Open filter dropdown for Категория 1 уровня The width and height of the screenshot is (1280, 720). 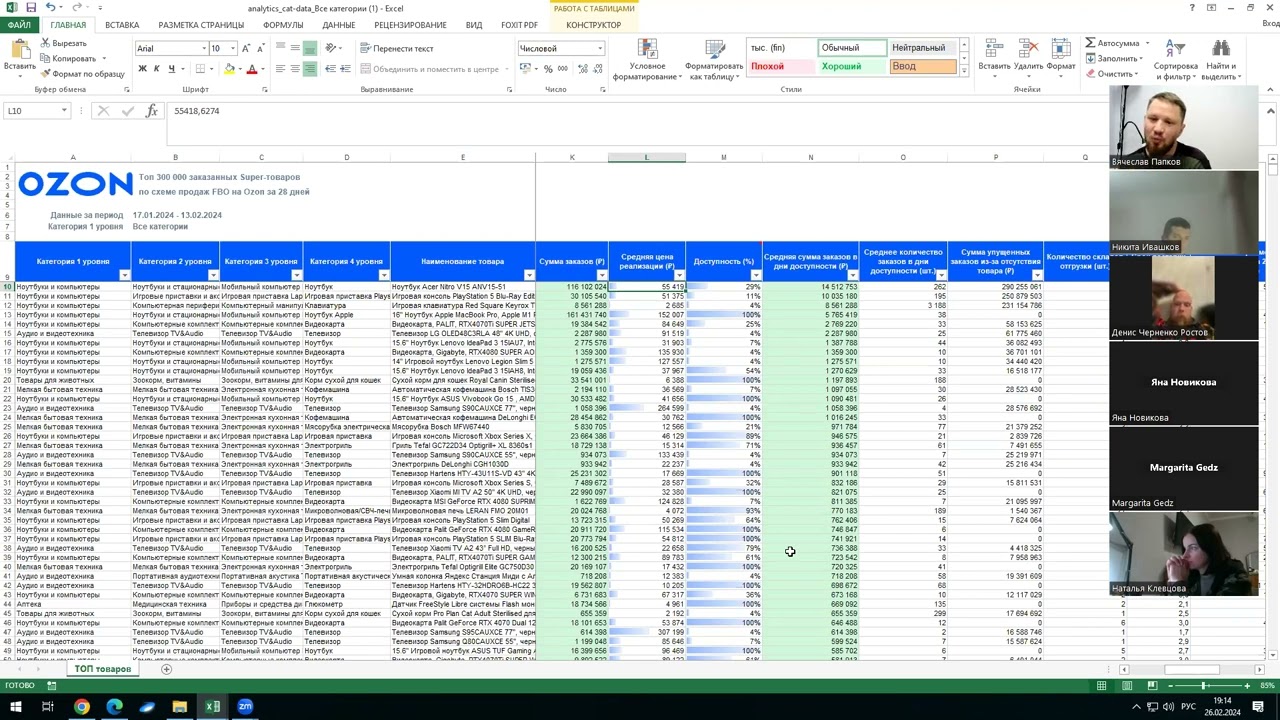point(124,275)
